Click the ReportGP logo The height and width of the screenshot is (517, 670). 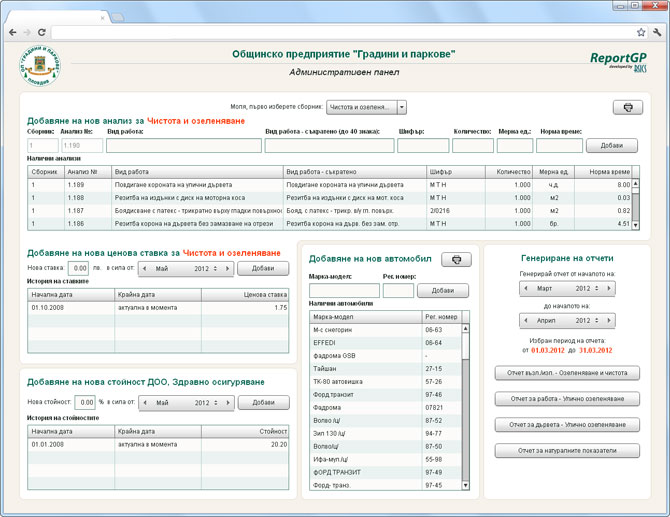point(618,62)
